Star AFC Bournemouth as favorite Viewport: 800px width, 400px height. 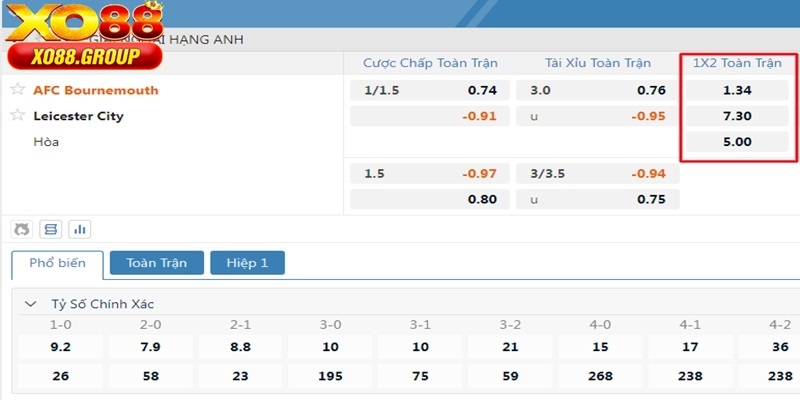tap(17, 90)
